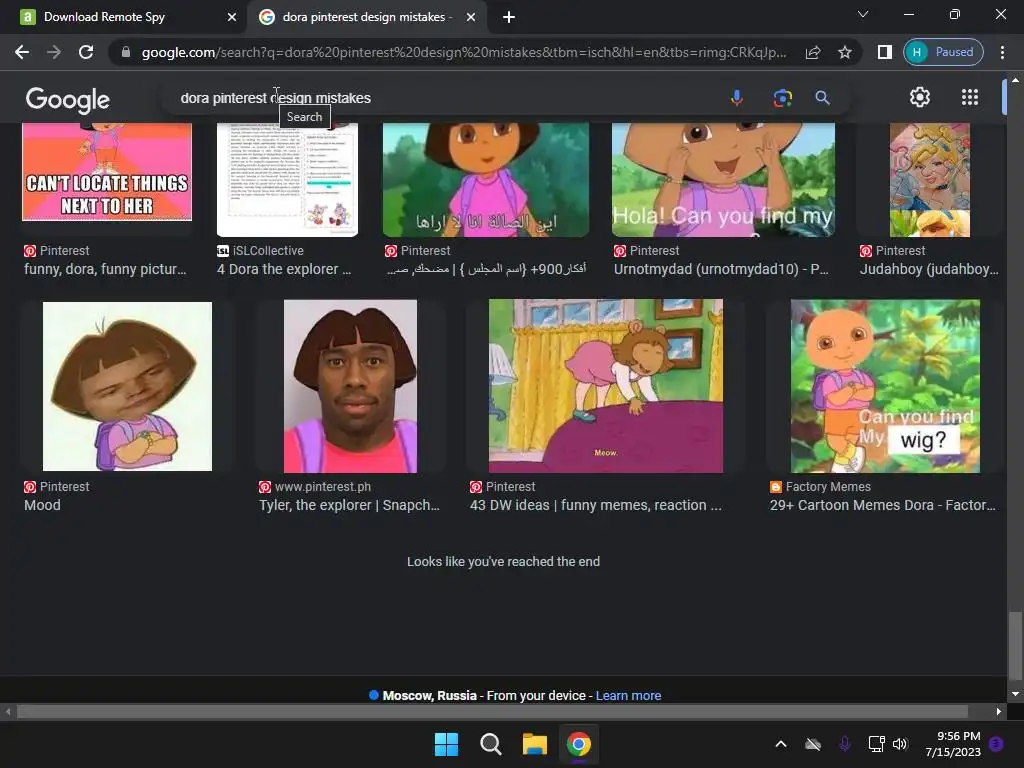Click in the search query field
This screenshot has width=1024, height=768.
(444, 98)
